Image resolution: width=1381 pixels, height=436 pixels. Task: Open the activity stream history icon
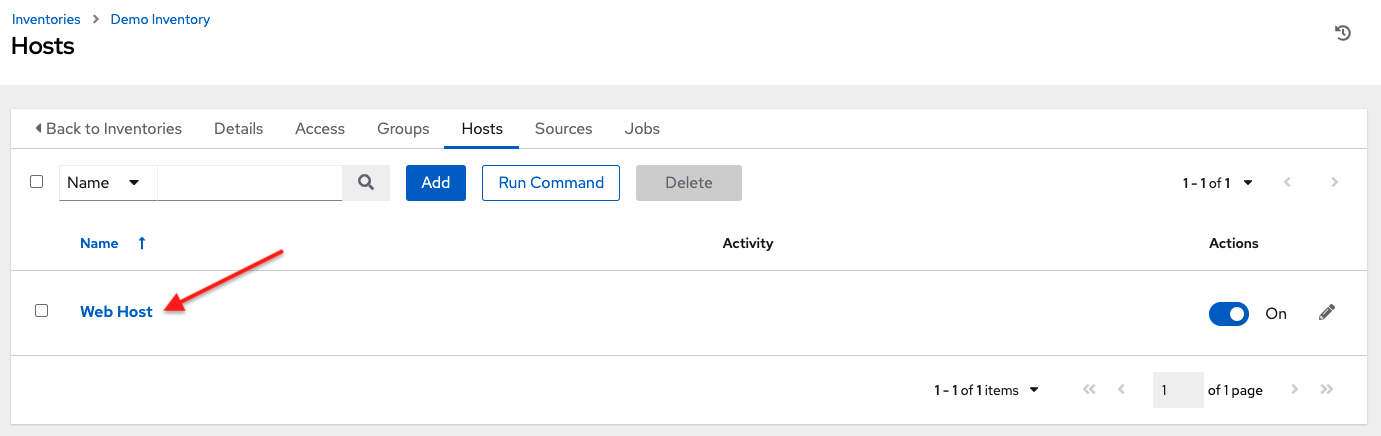(x=1343, y=33)
